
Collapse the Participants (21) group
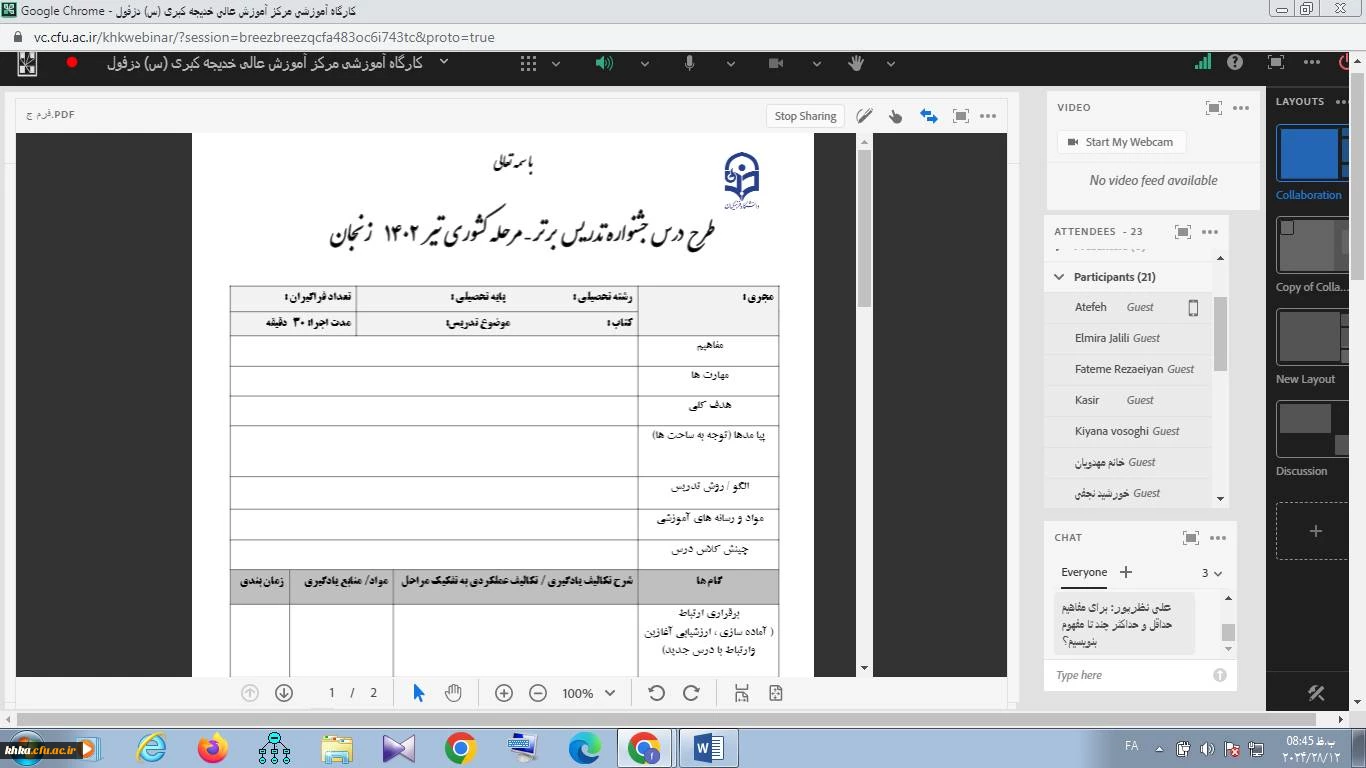pos(1060,277)
